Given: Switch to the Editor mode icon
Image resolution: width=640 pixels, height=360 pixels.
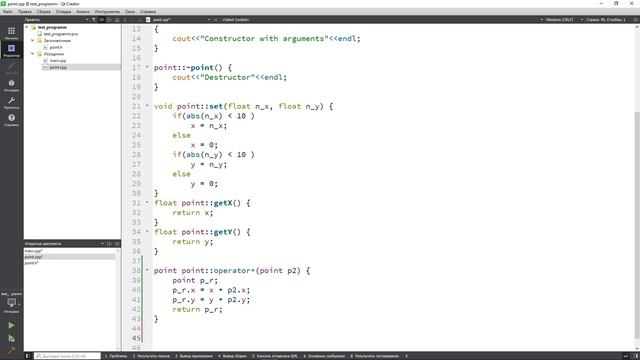Looking at the screenshot, I should point(11,50).
